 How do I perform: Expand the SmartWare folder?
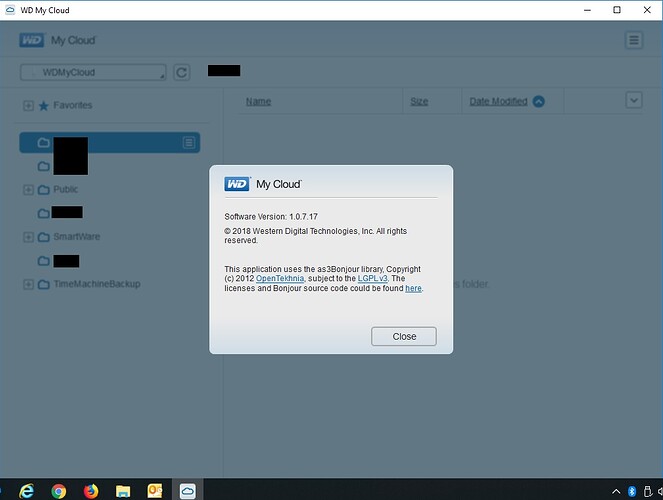tap(28, 237)
